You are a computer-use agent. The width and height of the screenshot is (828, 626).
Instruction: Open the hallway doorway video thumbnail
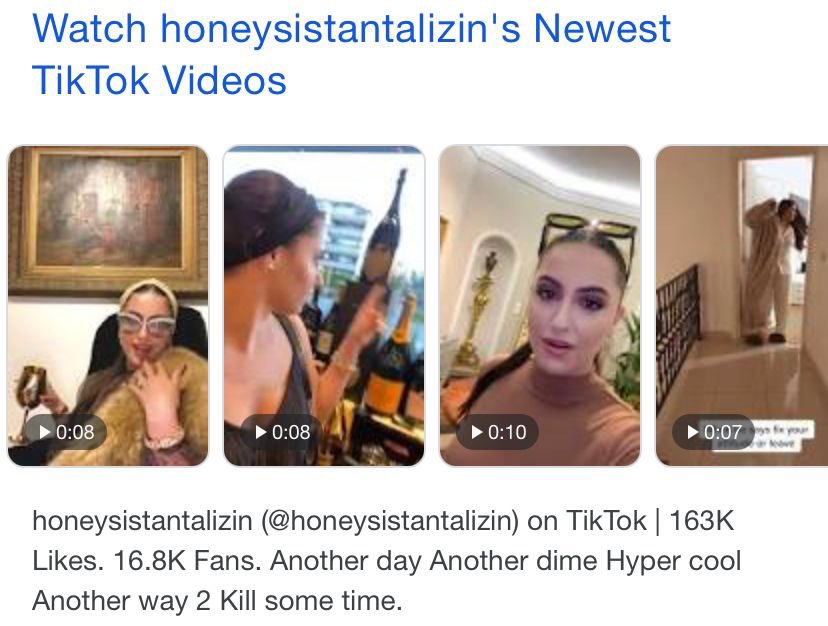point(741,306)
